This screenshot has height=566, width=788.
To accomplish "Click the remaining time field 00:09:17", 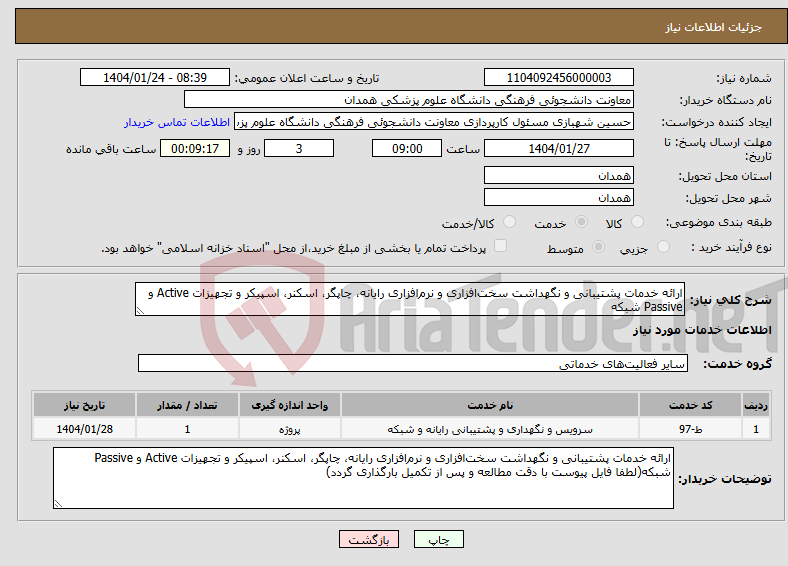I will click(195, 148).
